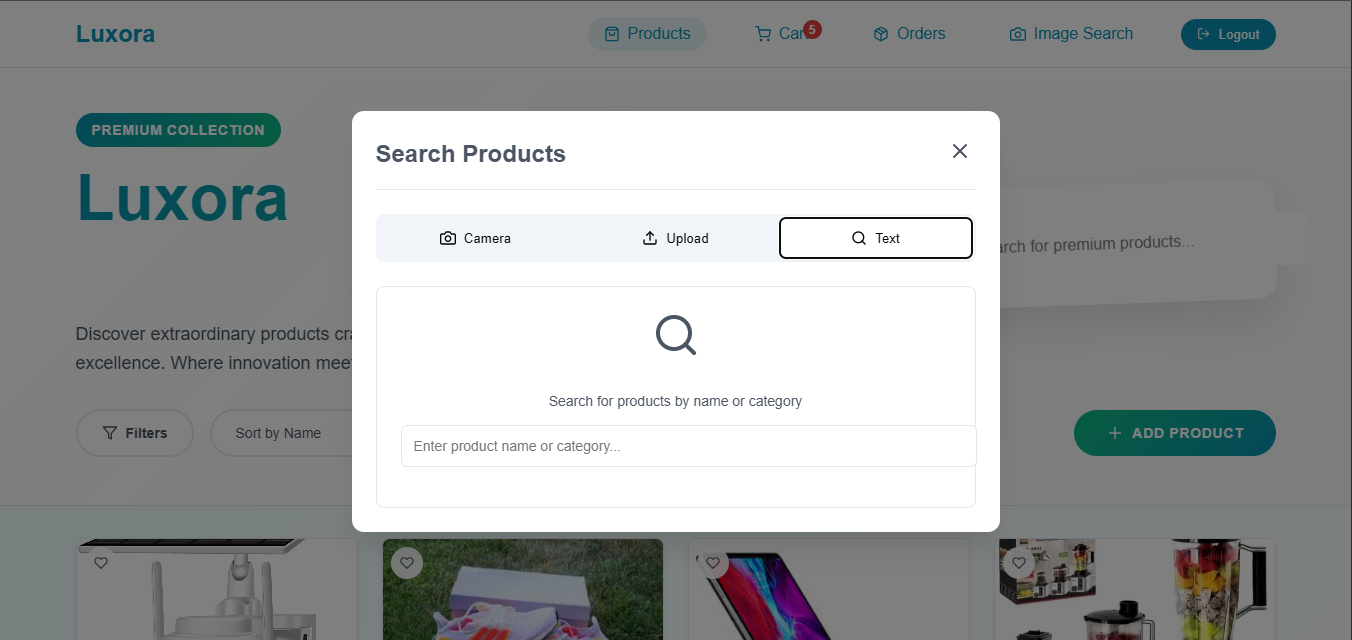Open the Products page in navbar
1352x640 pixels.
click(x=647, y=34)
